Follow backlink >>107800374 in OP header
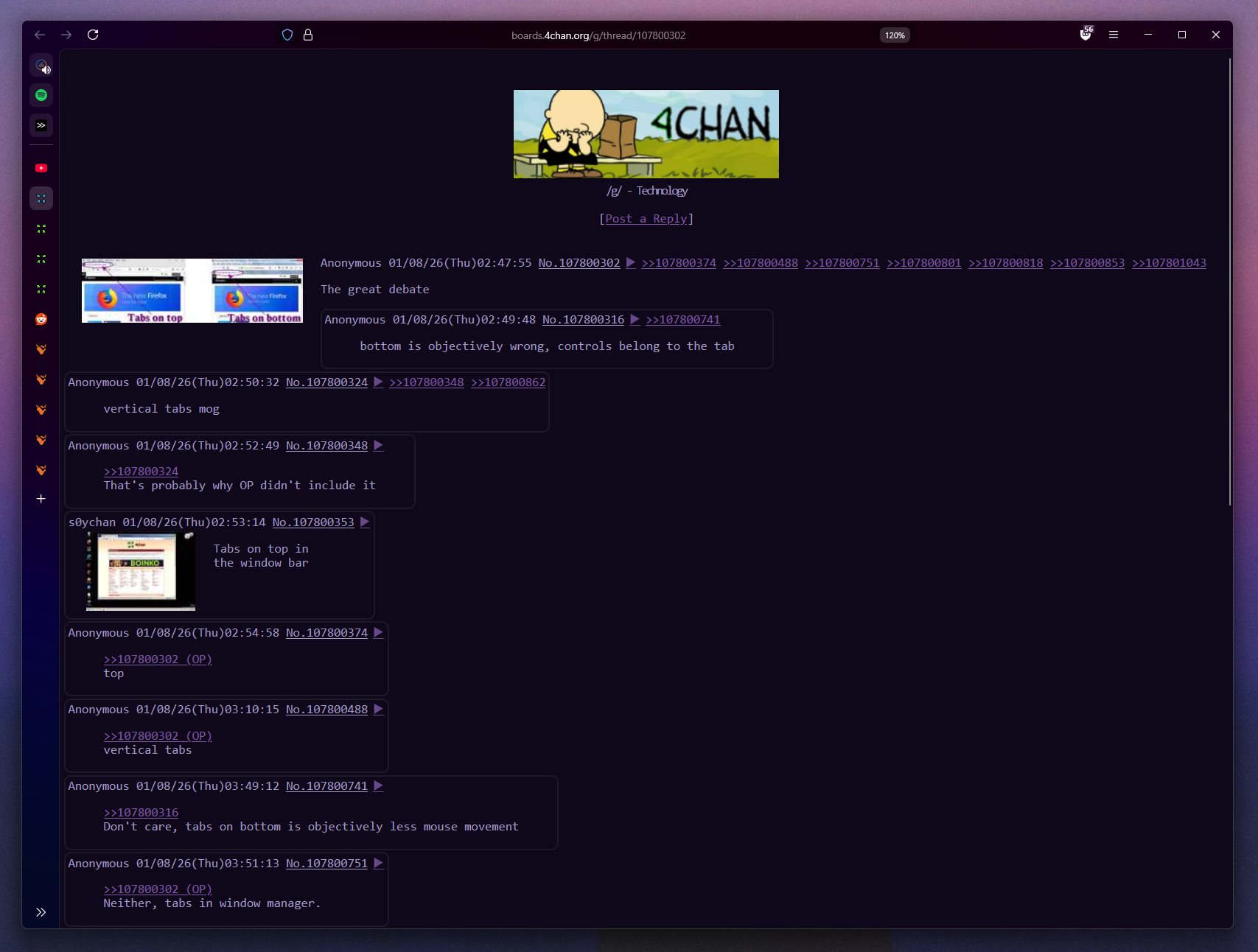The height and width of the screenshot is (952, 1258). point(679,263)
